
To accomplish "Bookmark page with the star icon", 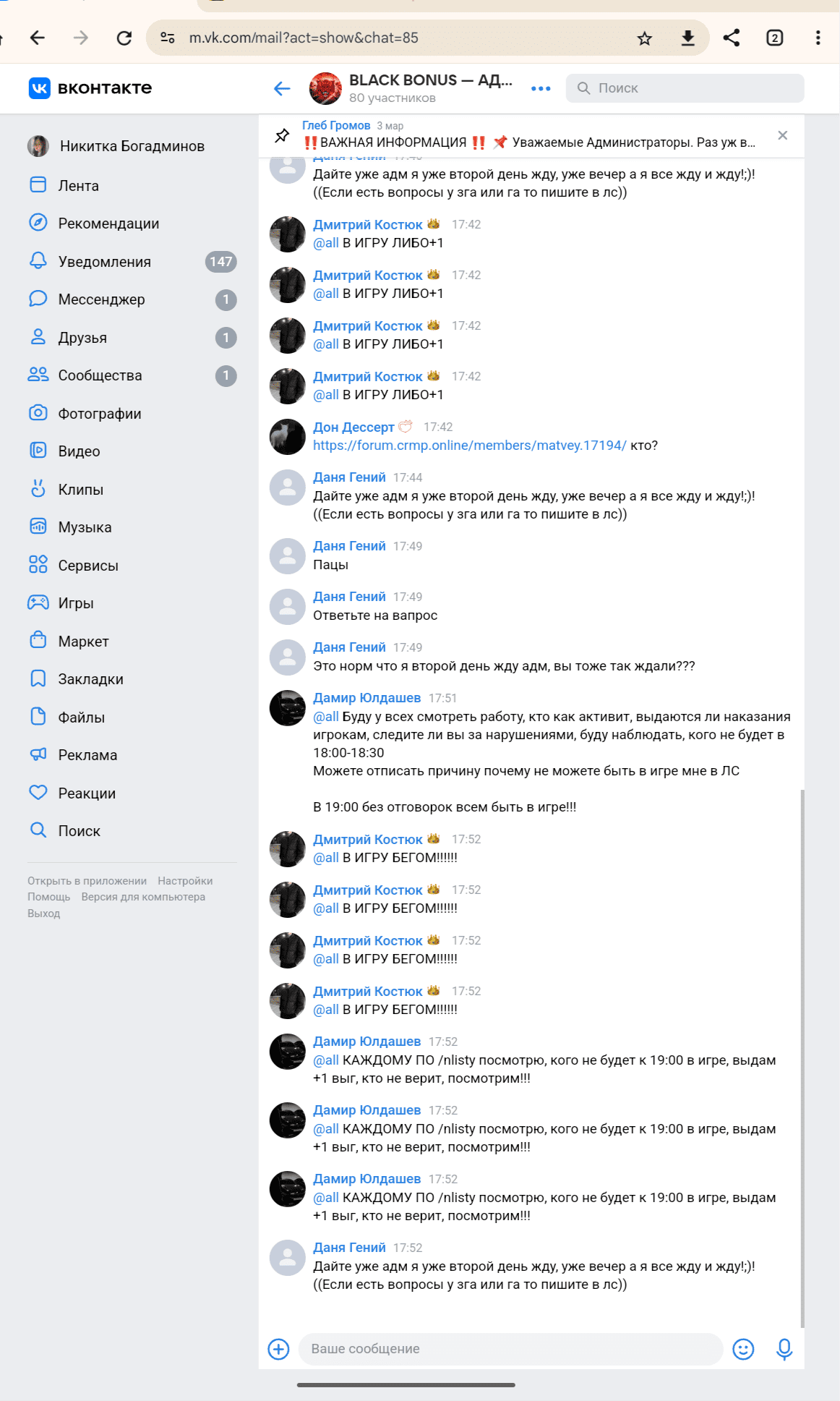I will [x=645, y=38].
